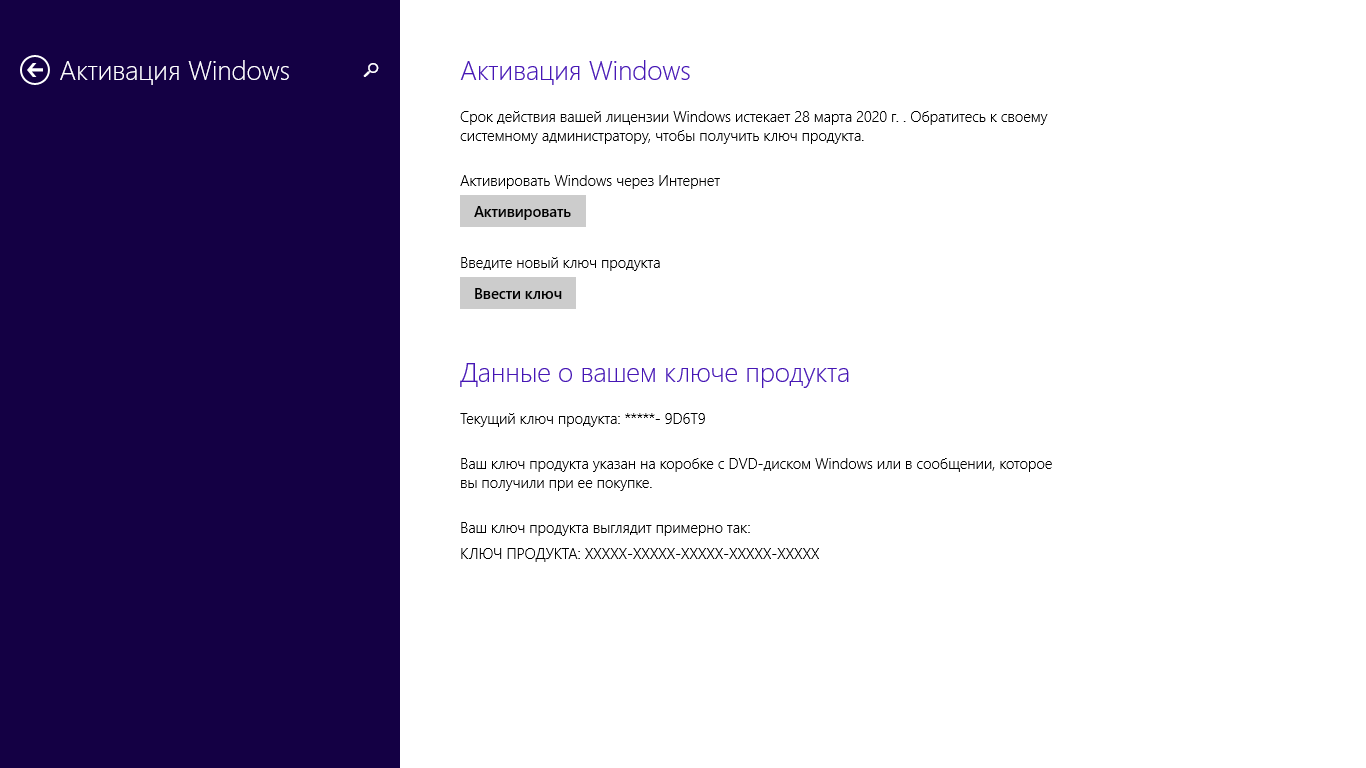Click the КЛЮЧ ПРОДУКТА XXXXX sample key line
The image size is (1366, 768).
(x=640, y=553)
